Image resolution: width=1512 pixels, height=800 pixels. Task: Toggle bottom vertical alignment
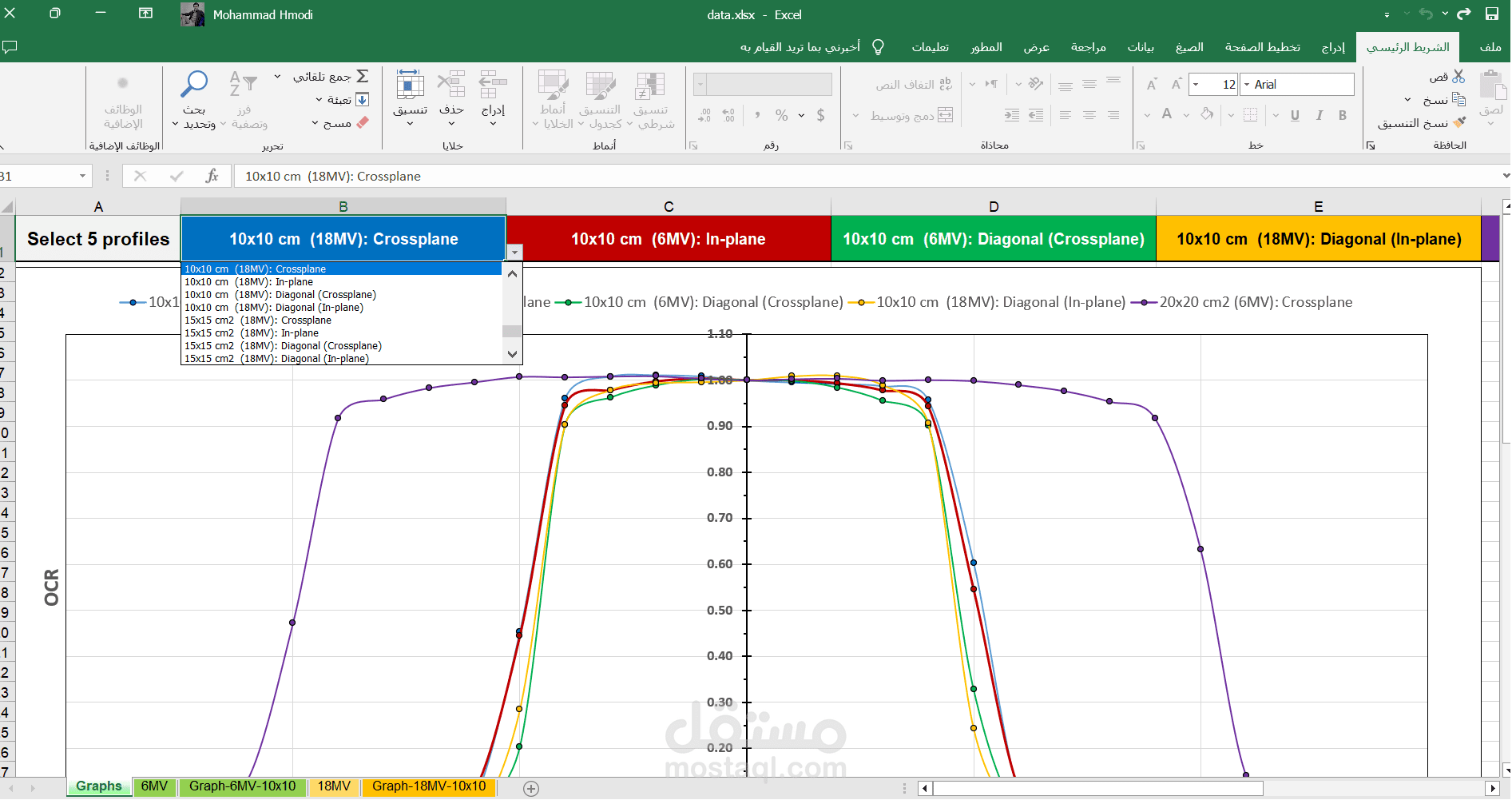coord(1066,86)
